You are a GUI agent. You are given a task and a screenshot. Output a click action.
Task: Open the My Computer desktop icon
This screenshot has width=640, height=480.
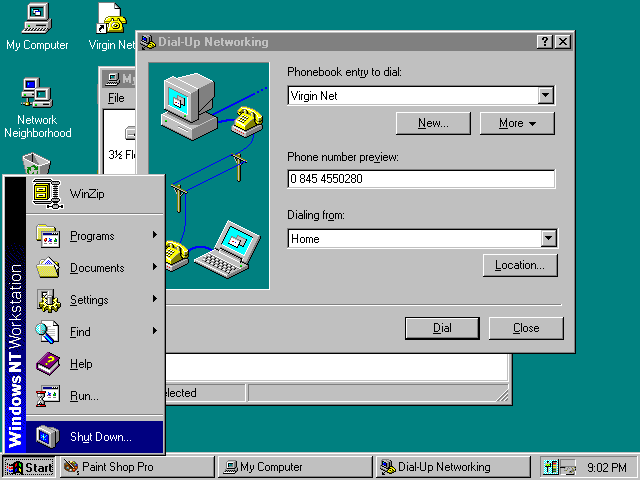click(x=37, y=18)
